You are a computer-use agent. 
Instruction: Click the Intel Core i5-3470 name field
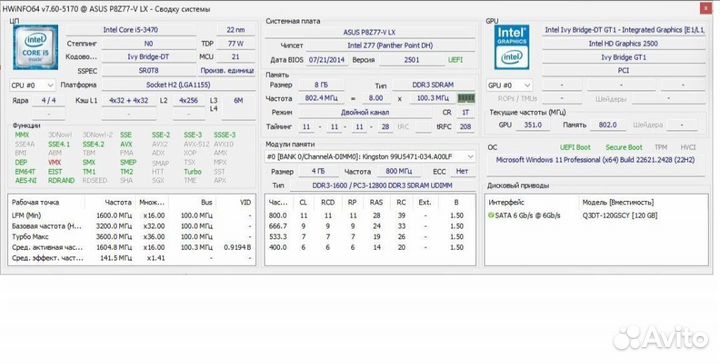coord(130,30)
